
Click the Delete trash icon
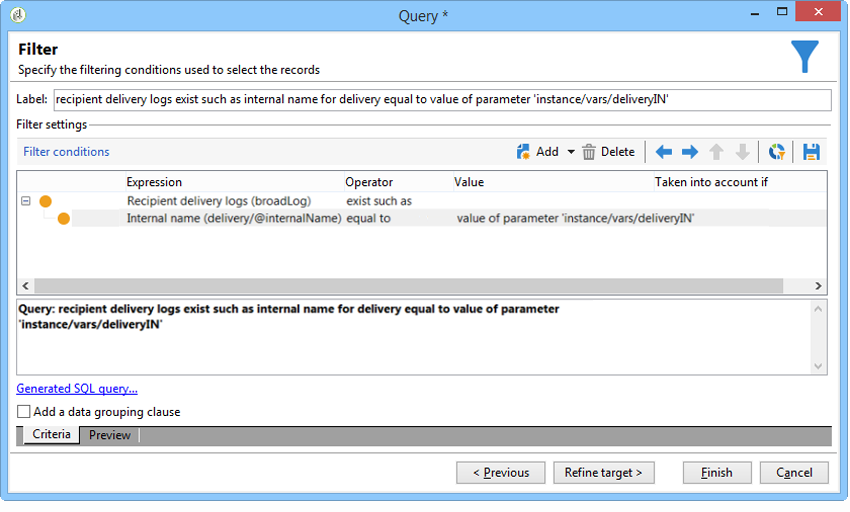[589, 152]
